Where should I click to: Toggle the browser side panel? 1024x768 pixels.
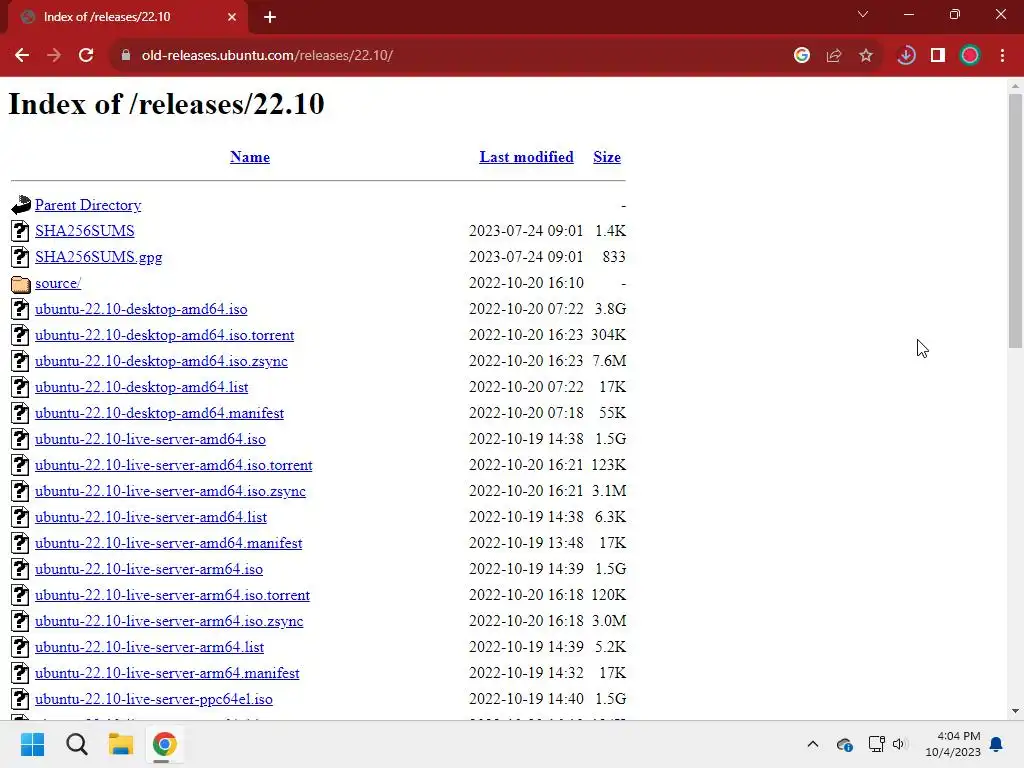pyautogui.click(x=938, y=56)
